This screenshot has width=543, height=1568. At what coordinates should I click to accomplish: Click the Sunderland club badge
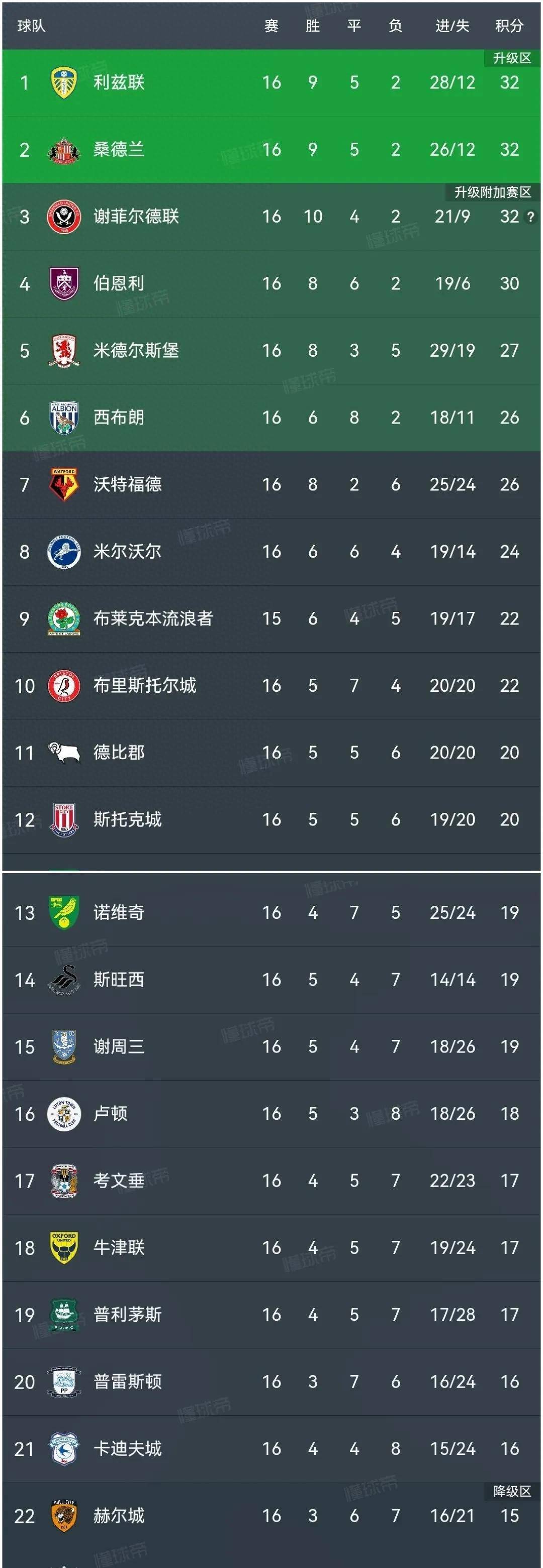click(x=63, y=149)
